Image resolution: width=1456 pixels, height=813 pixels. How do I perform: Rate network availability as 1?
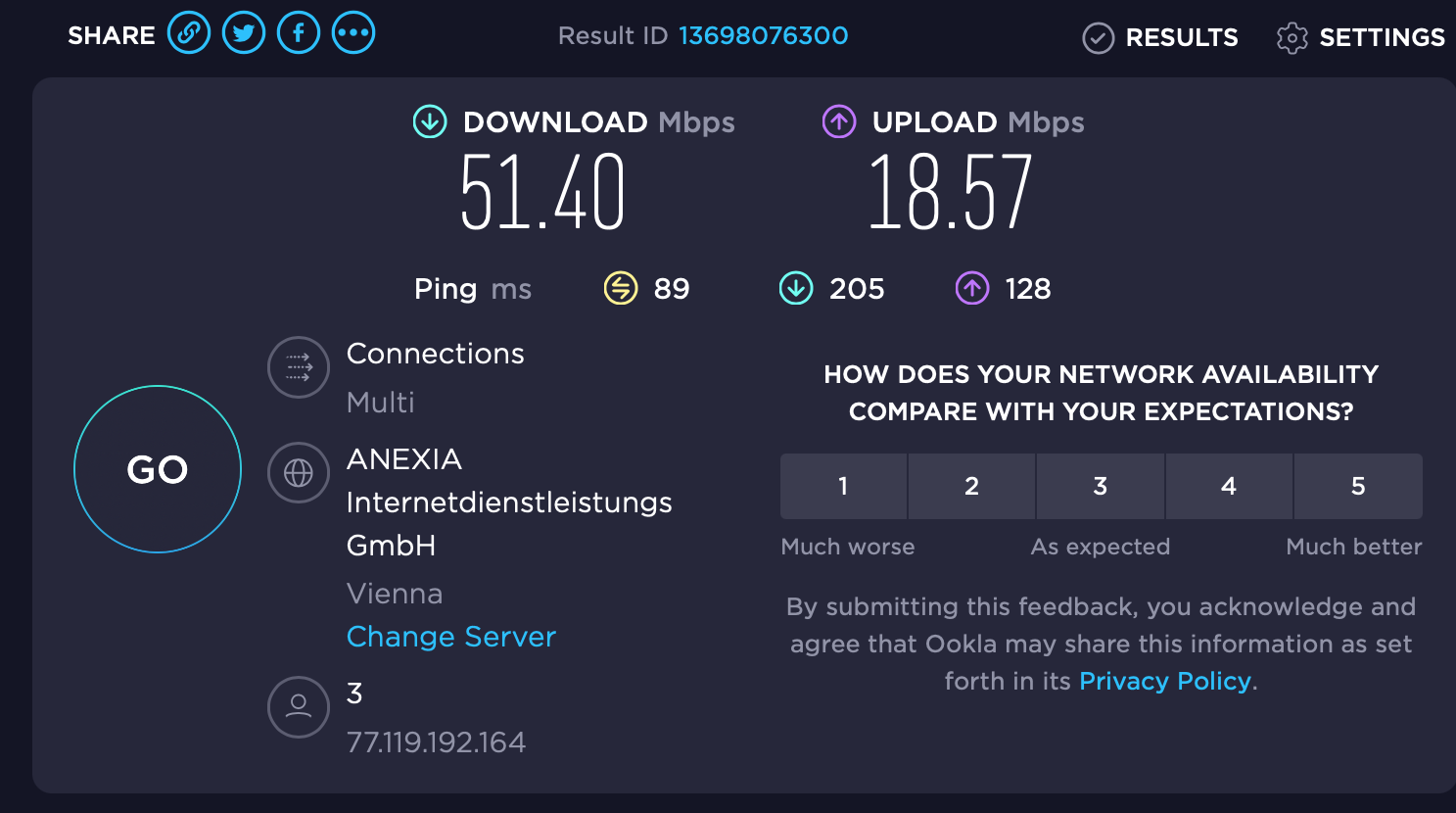point(843,486)
